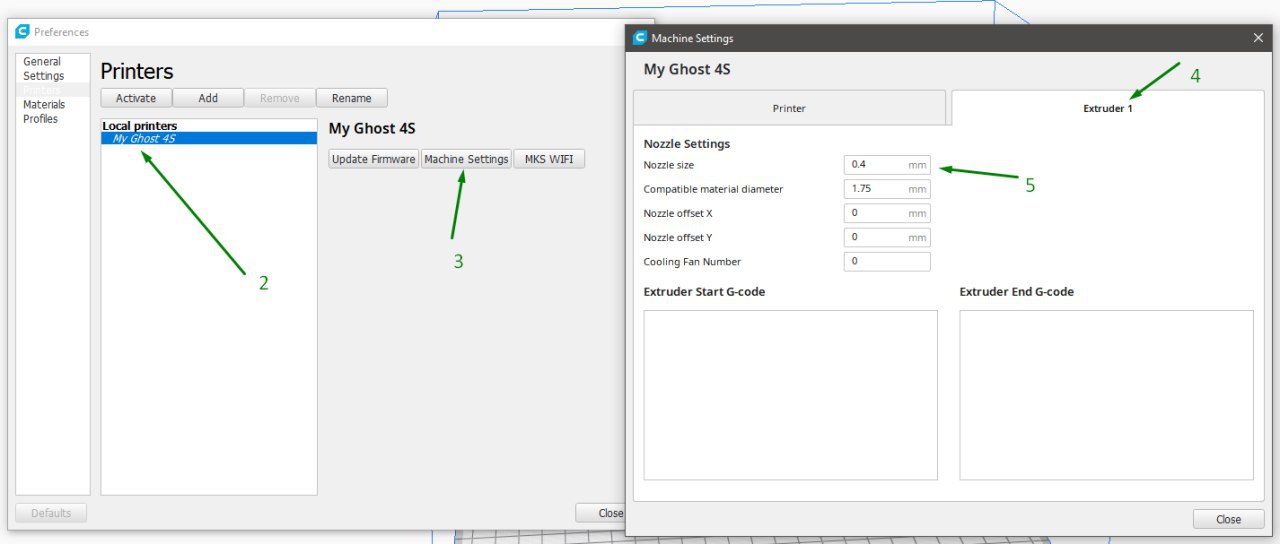Click the Nozzle offset X field
This screenshot has width=1280, height=544.
click(x=887, y=213)
